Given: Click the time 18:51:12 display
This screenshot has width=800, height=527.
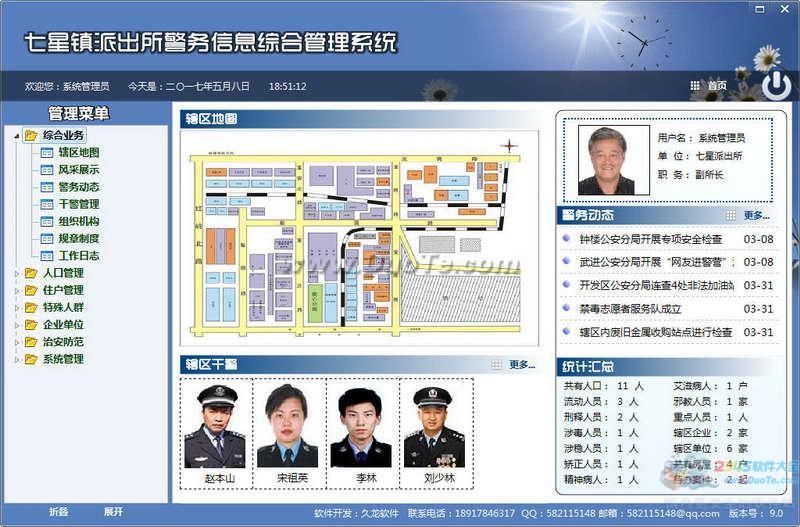Looking at the screenshot, I should (x=288, y=87).
